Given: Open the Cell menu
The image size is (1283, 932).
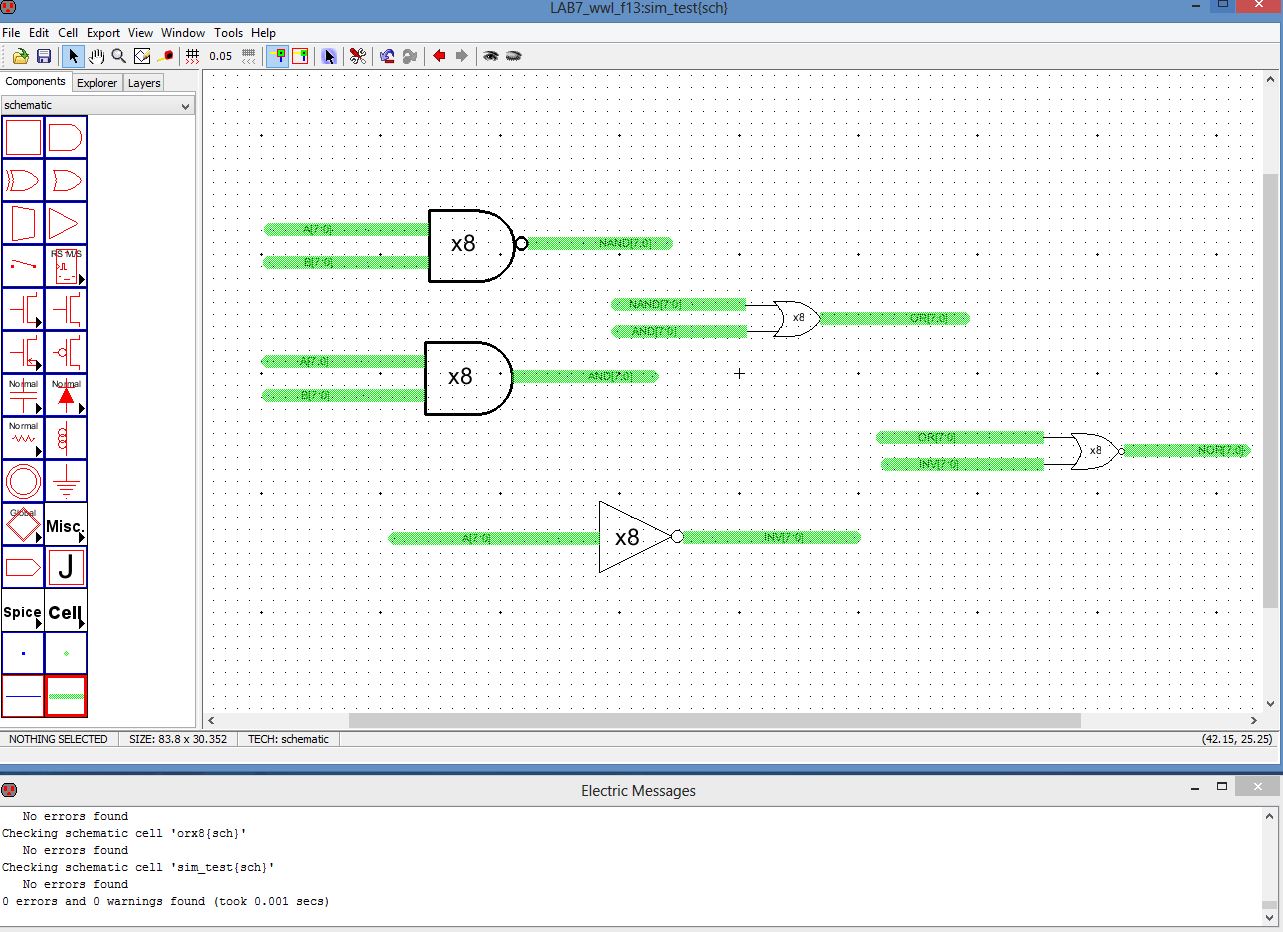Looking at the screenshot, I should click(x=68, y=33).
